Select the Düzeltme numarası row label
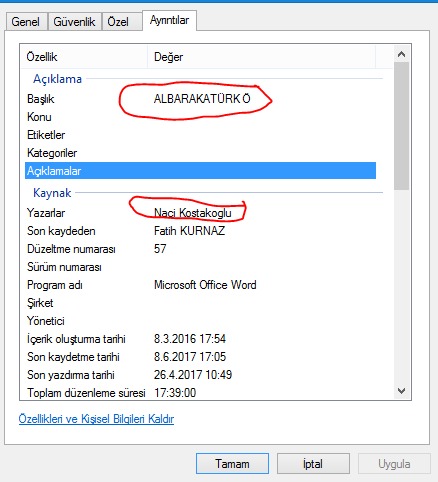 (71, 249)
